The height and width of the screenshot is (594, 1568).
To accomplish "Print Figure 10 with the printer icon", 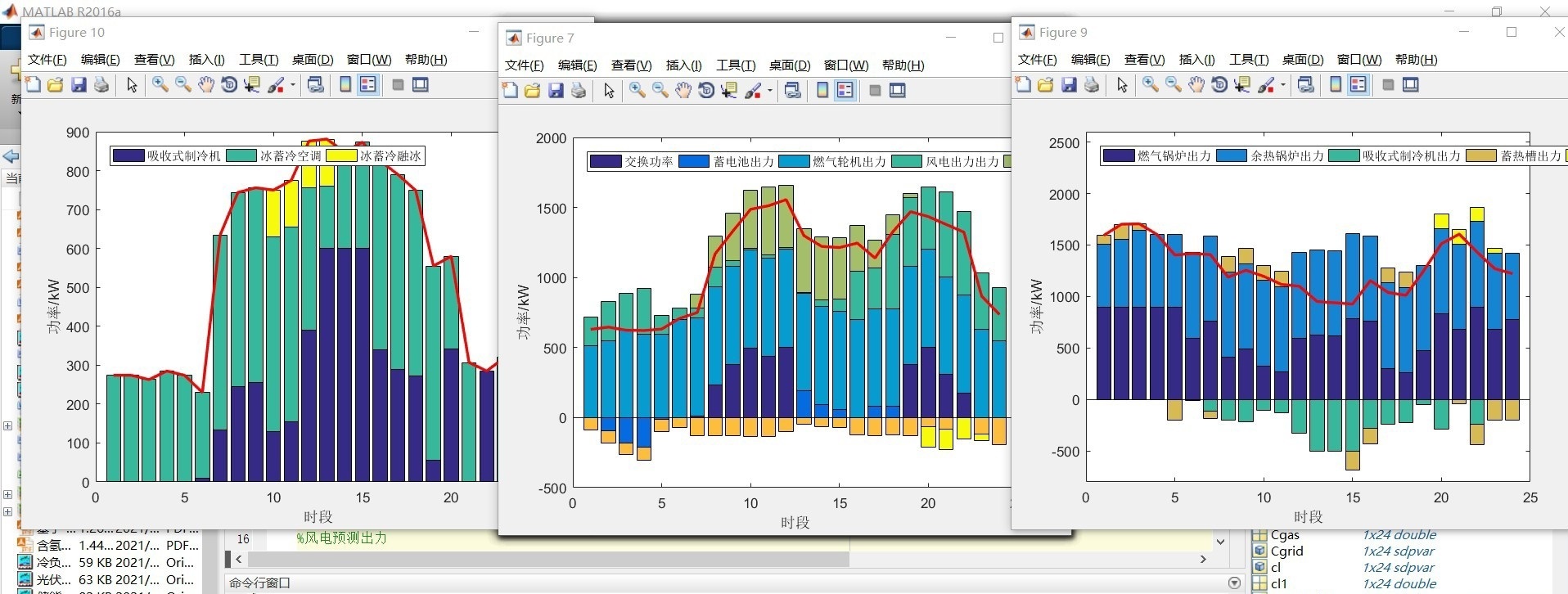I will 101,84.
